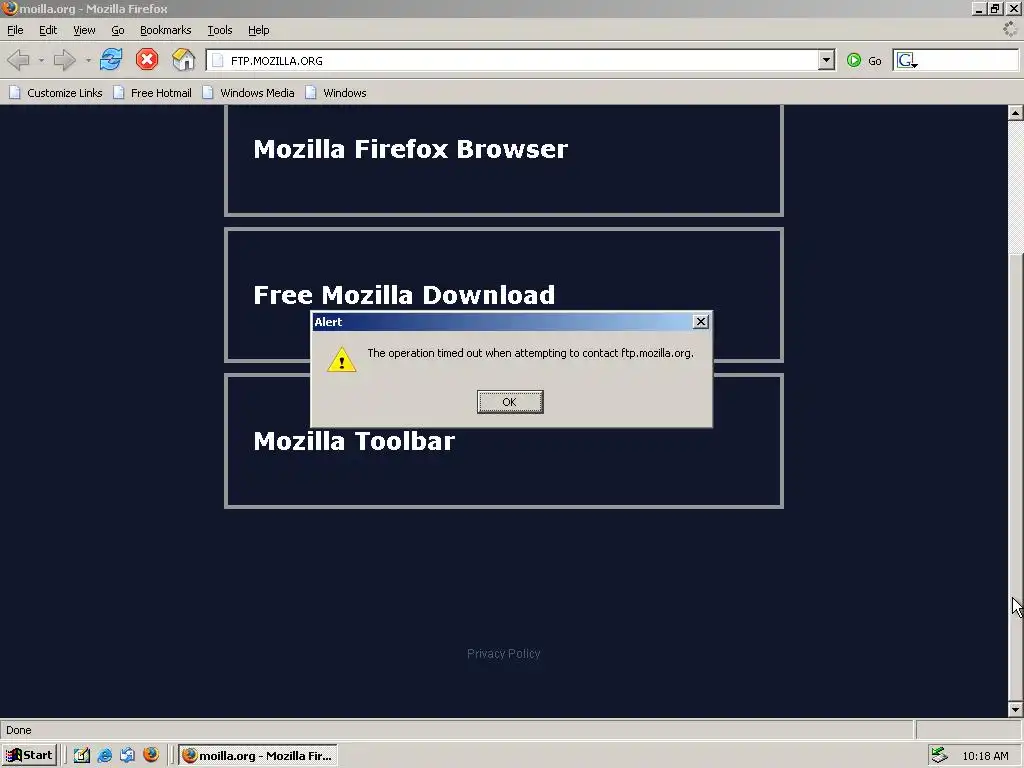Launch Internet Explorer from quick launch
The image size is (1024, 768).
click(104, 755)
